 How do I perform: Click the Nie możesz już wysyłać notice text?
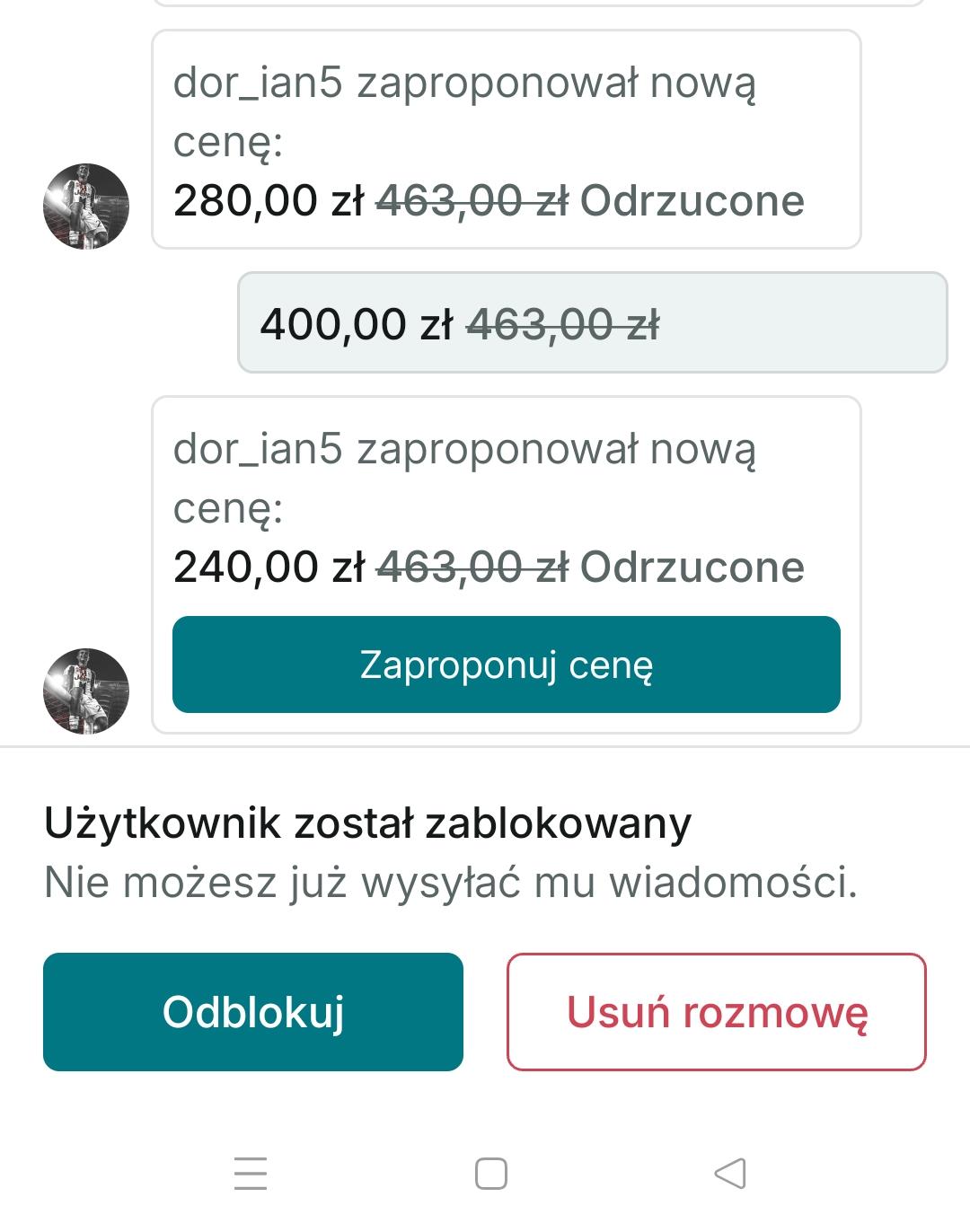click(451, 882)
